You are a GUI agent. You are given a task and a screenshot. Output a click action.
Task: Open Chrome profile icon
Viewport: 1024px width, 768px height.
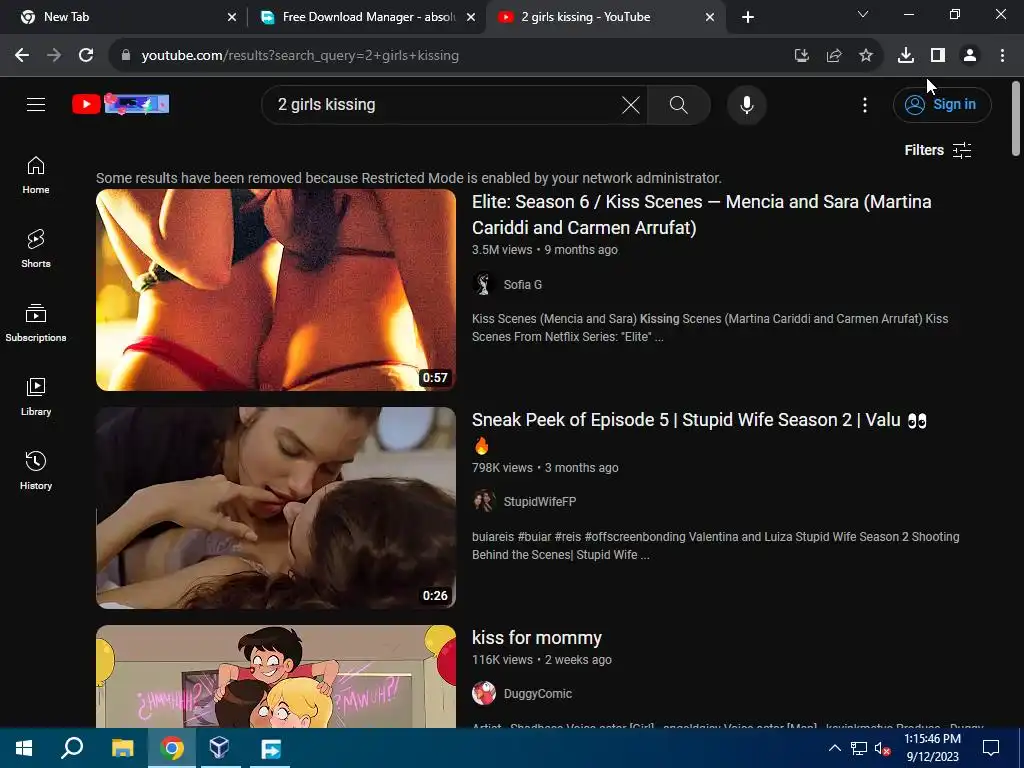click(x=970, y=56)
